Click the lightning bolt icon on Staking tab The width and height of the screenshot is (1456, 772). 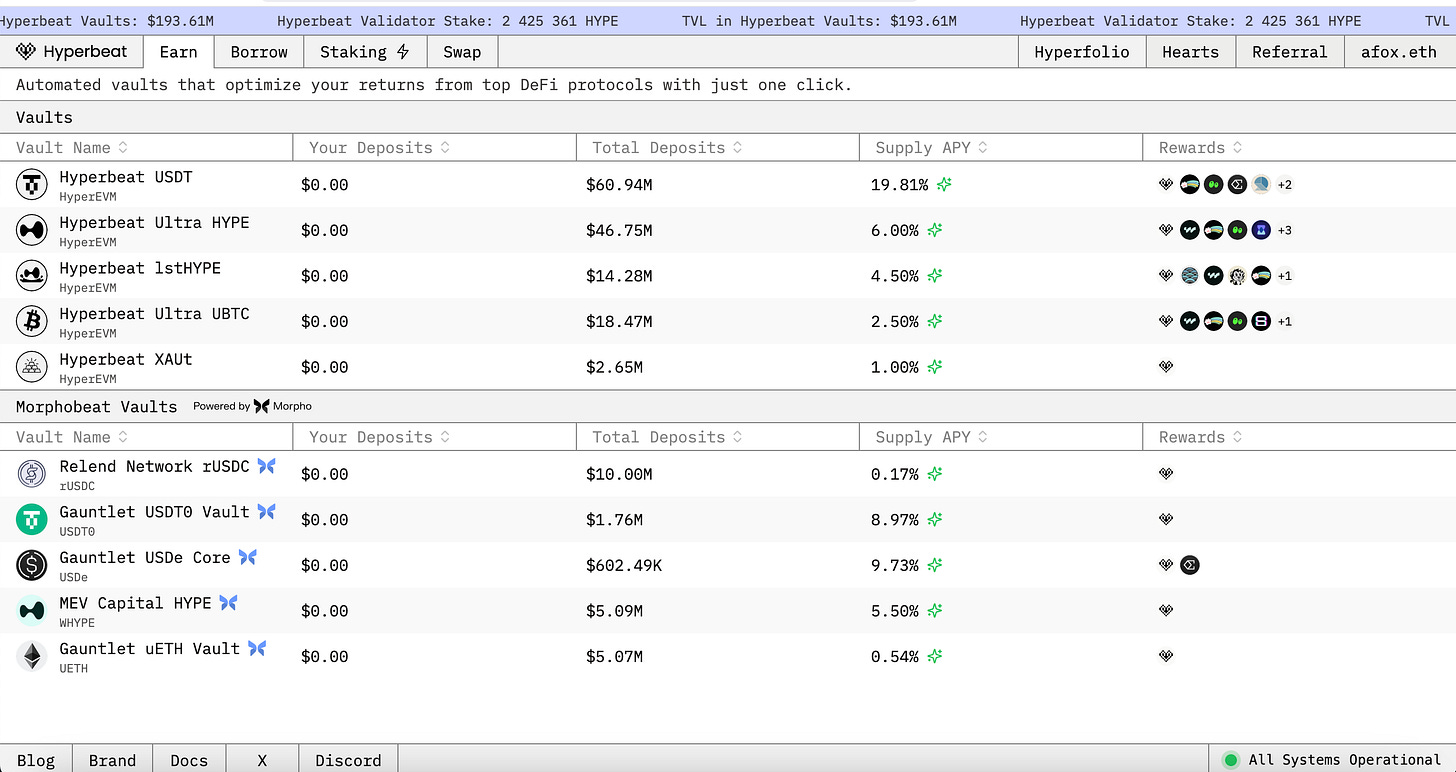click(x=403, y=52)
